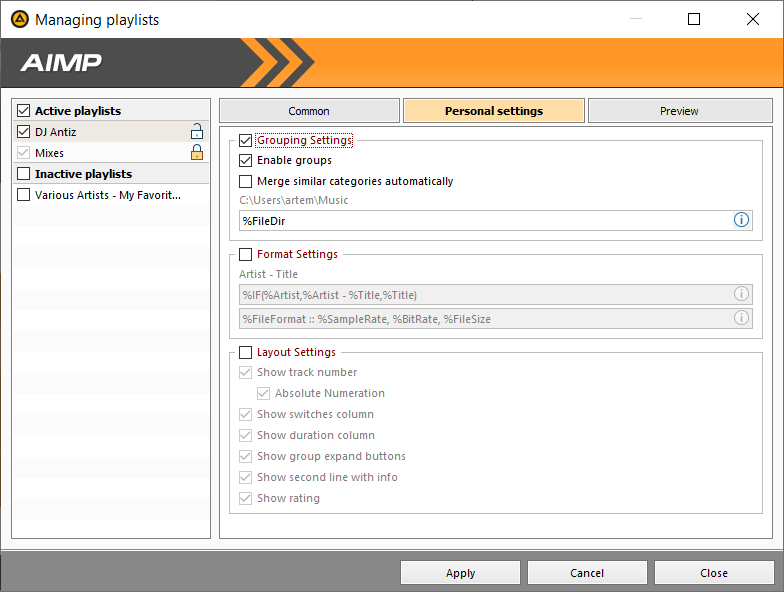
Task: Toggle the Grouping Settings checkbox
Action: pos(246,141)
